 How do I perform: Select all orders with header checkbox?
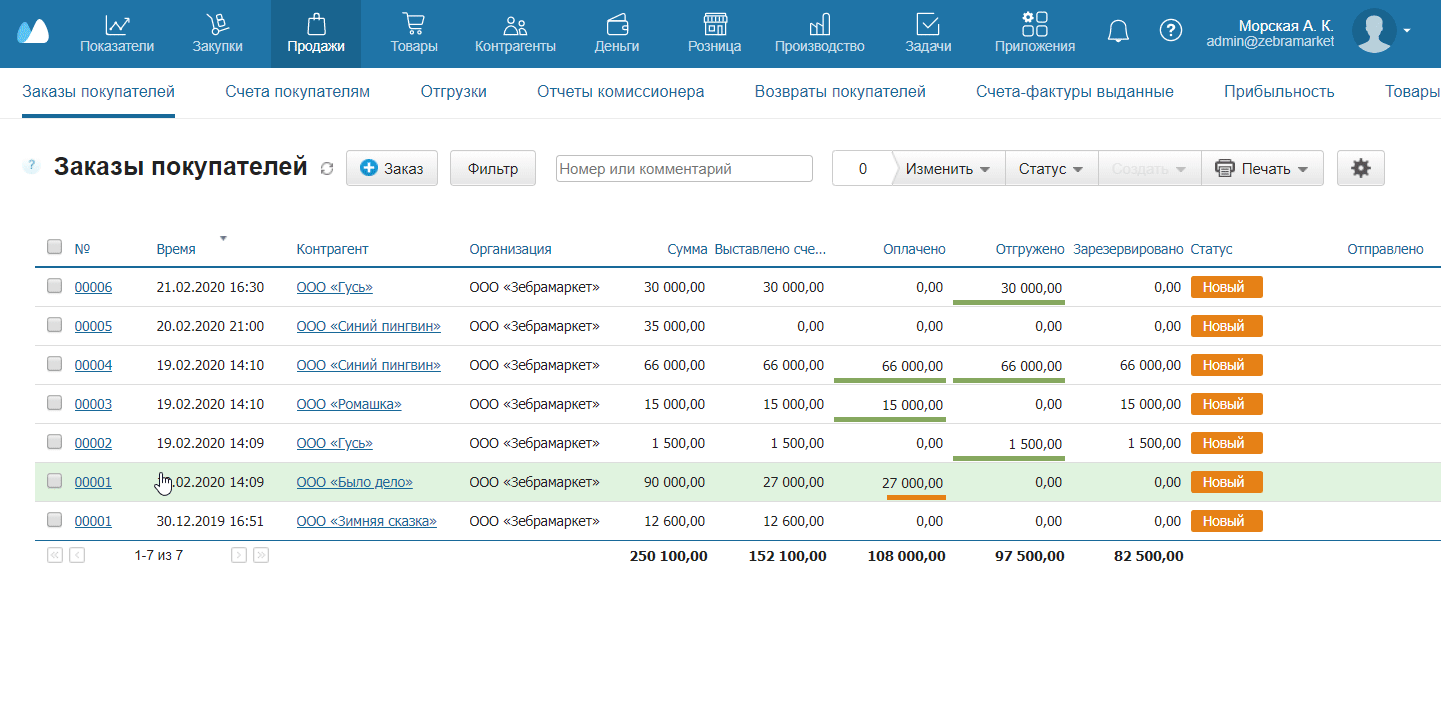pos(55,247)
